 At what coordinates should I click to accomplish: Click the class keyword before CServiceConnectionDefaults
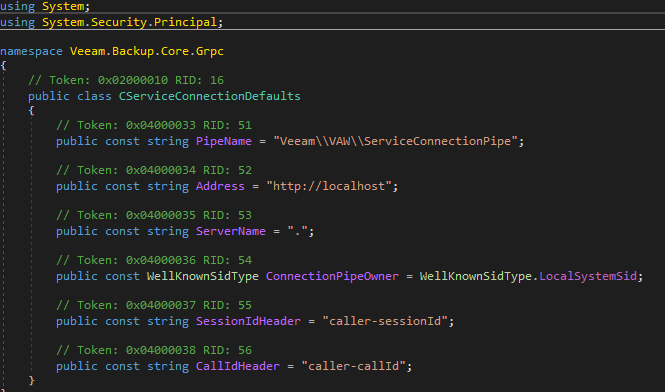94,96
